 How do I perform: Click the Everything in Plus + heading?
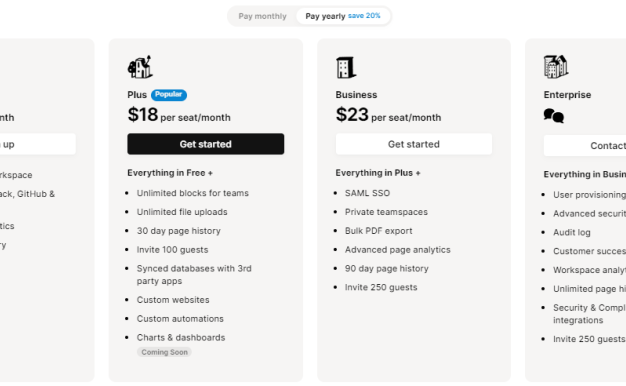[378, 173]
